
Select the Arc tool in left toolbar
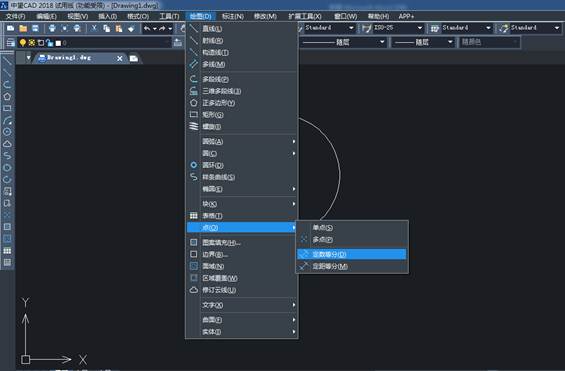(7, 120)
